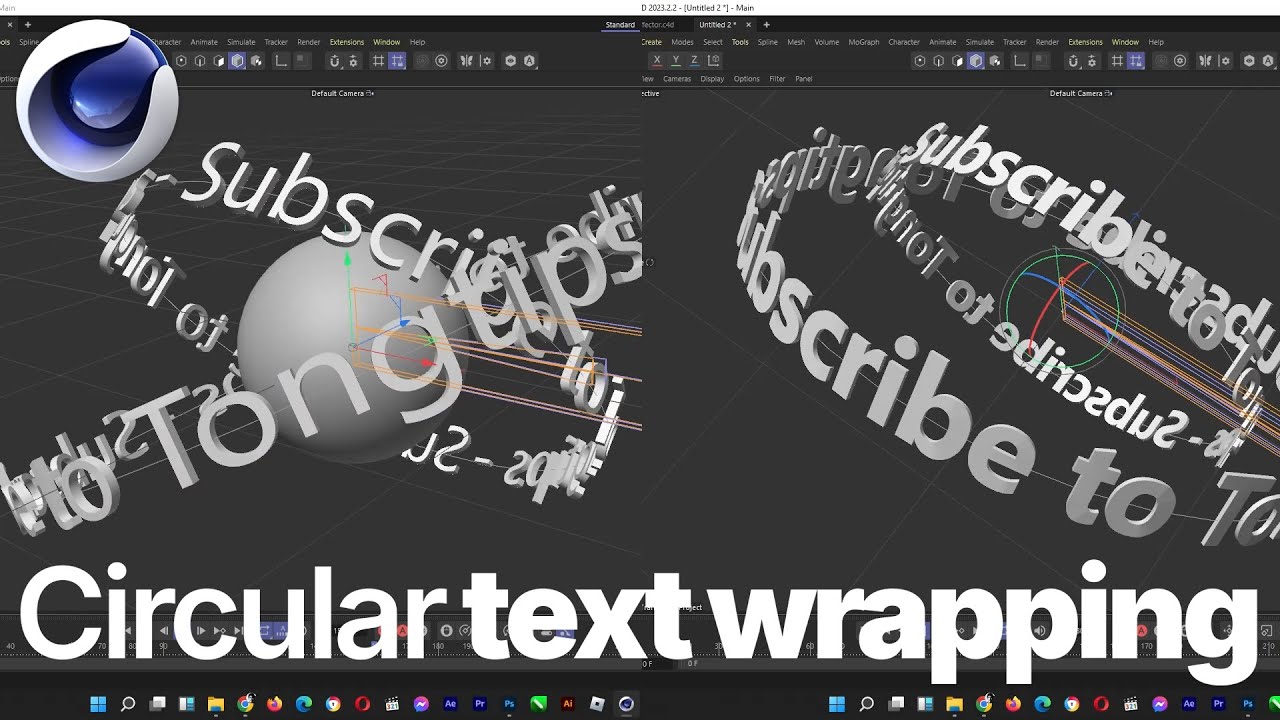The height and width of the screenshot is (720, 1280).
Task: Open Mesh menu
Action: pyautogui.click(x=796, y=42)
